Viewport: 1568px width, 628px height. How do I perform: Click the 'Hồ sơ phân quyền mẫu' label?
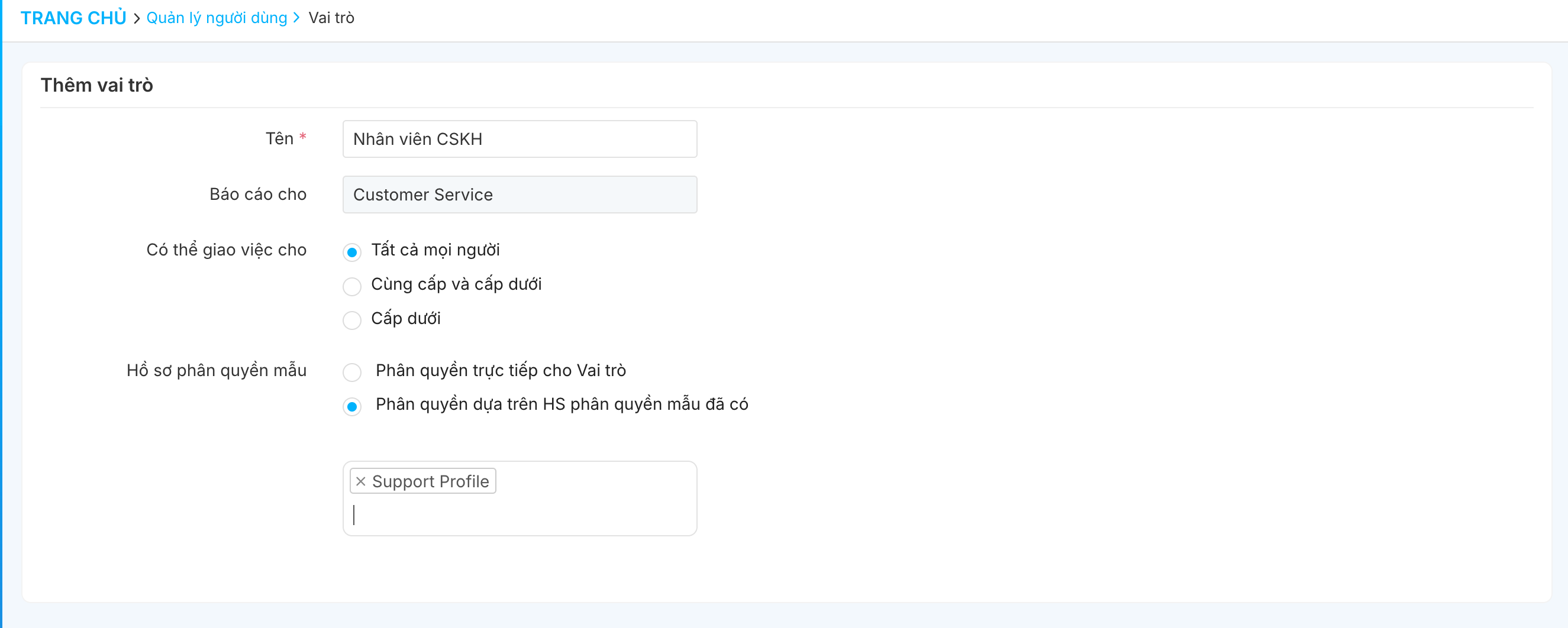click(216, 371)
